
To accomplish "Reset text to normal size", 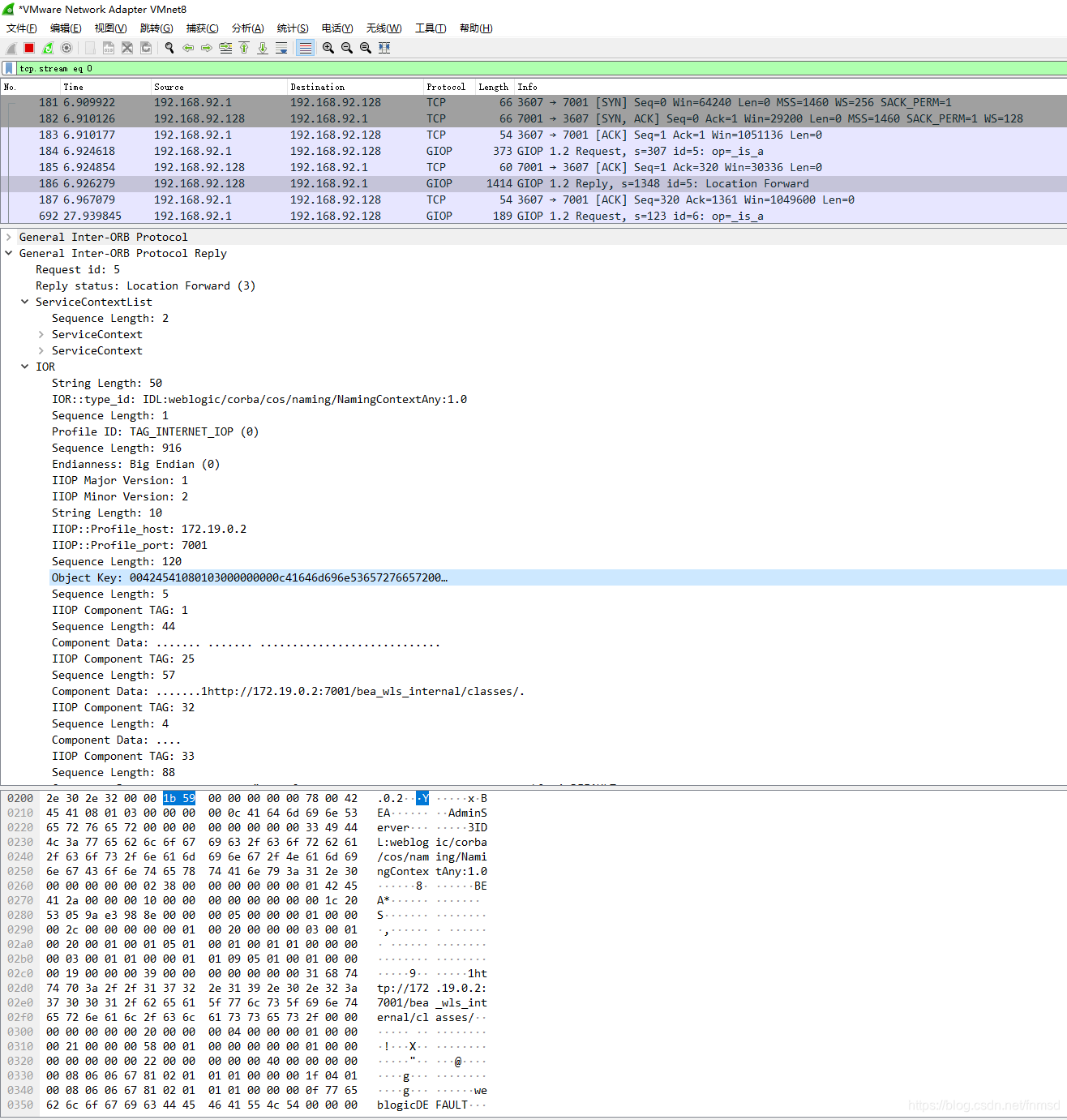I will [x=366, y=48].
